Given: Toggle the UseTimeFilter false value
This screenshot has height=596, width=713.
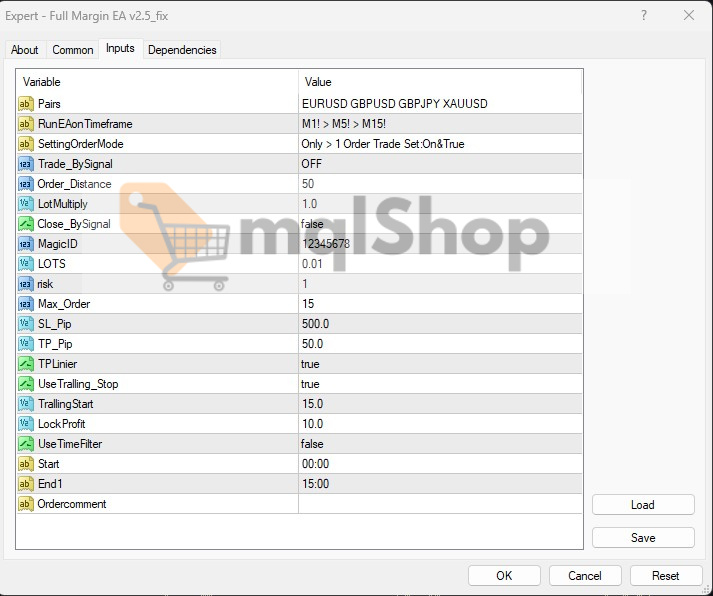Looking at the screenshot, I should (x=440, y=444).
